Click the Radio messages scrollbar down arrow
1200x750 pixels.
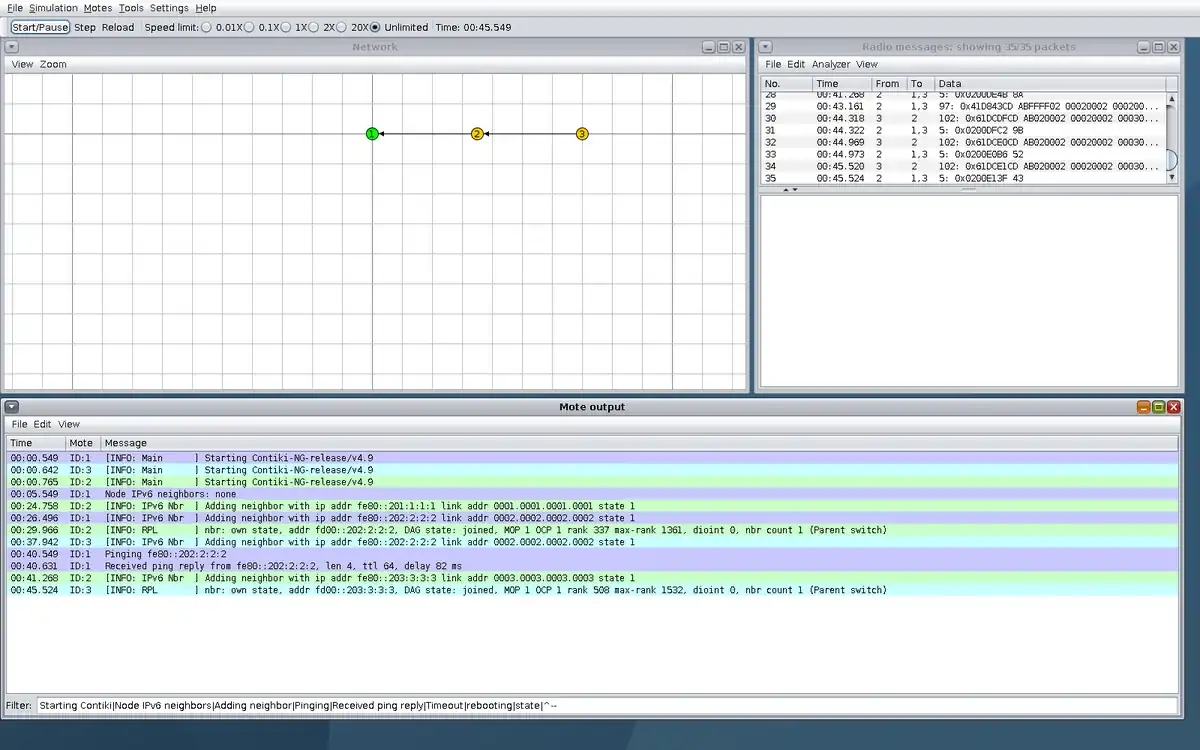click(x=1172, y=177)
